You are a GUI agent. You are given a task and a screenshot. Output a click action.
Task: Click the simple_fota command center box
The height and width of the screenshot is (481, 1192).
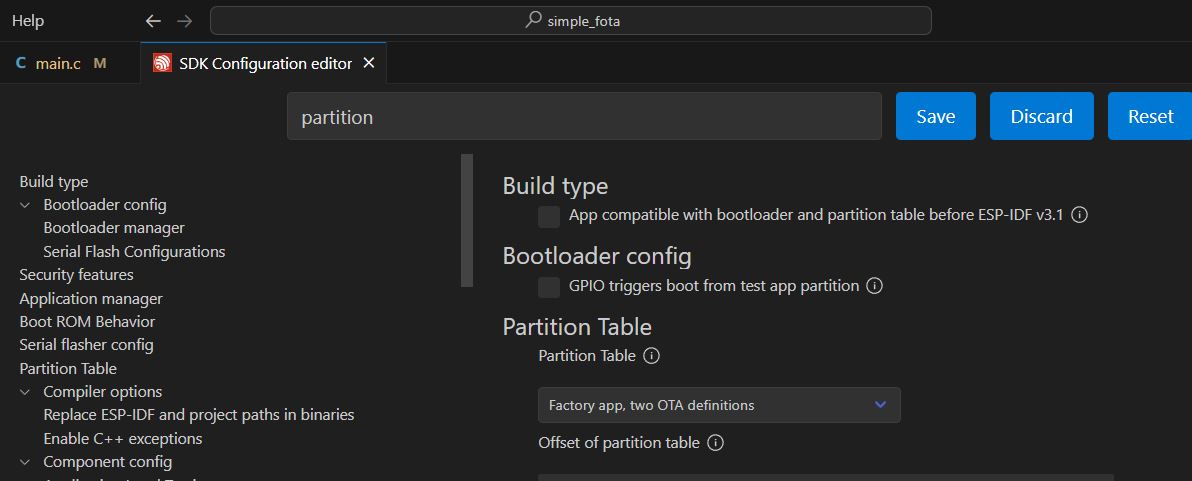pos(571,21)
